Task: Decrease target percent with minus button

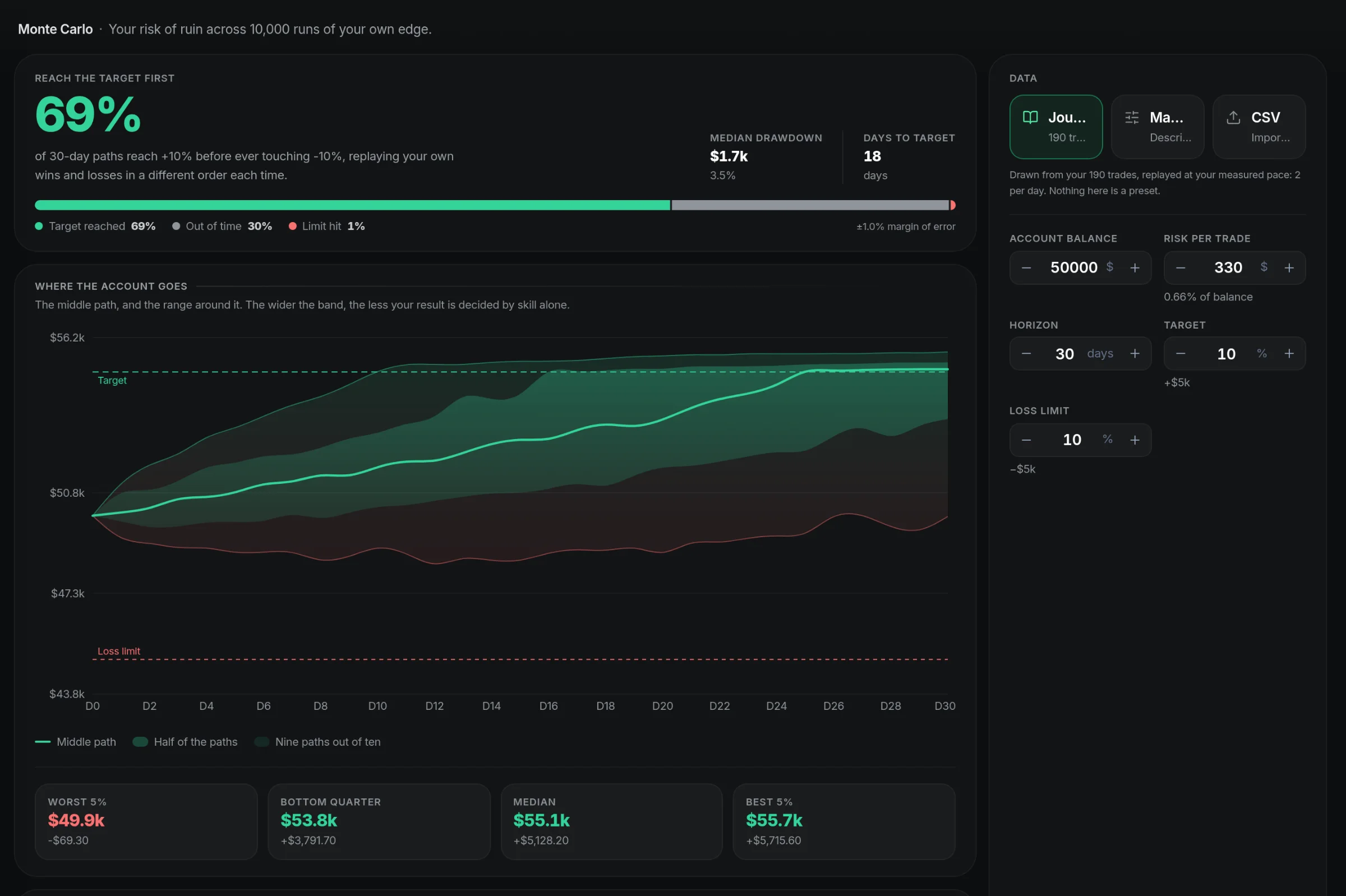Action: [x=1180, y=354]
